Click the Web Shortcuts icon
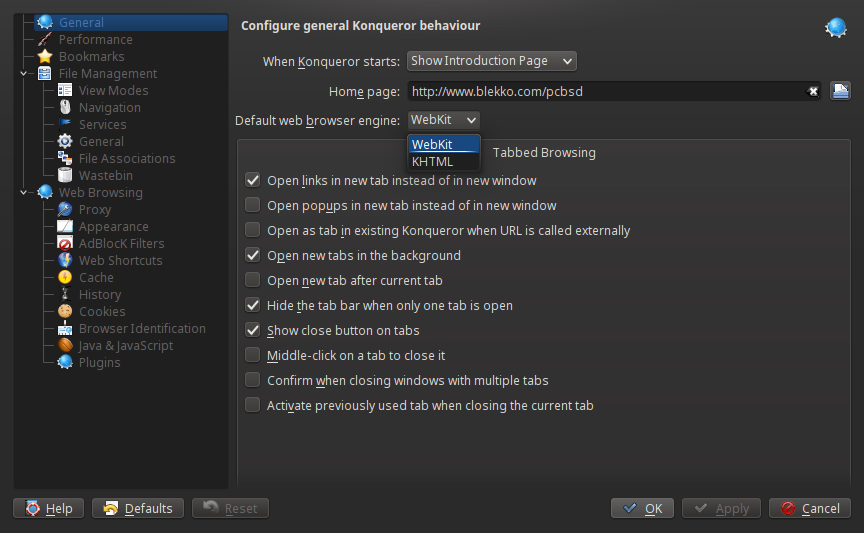864x533 pixels. click(x=65, y=261)
